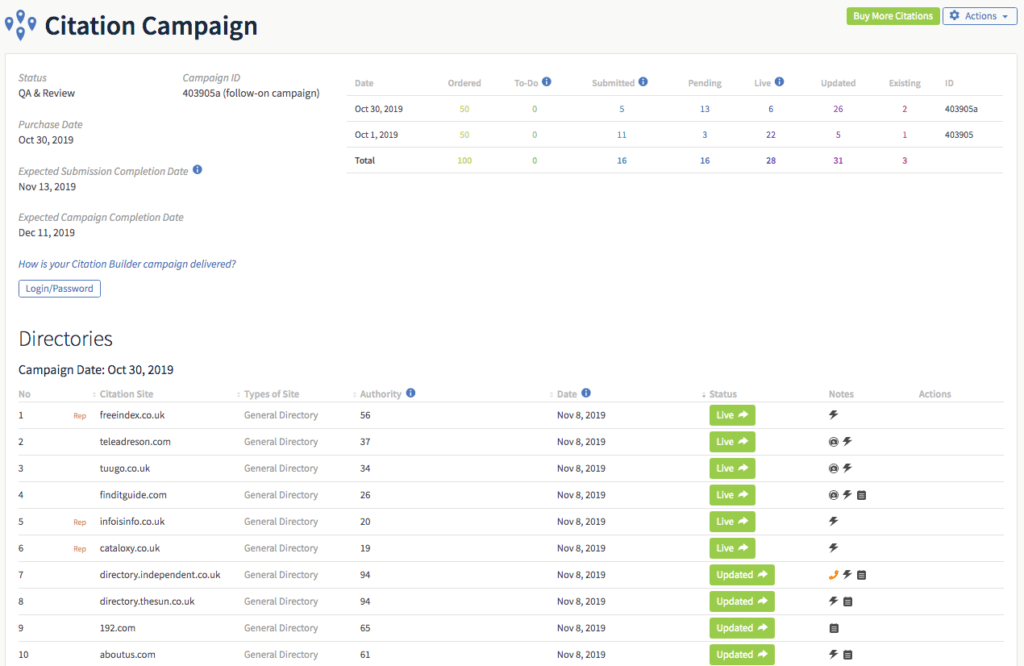Screen dimensions: 1024x666
Task: Open notepad icon in finditguide.com row
Action: (861, 496)
